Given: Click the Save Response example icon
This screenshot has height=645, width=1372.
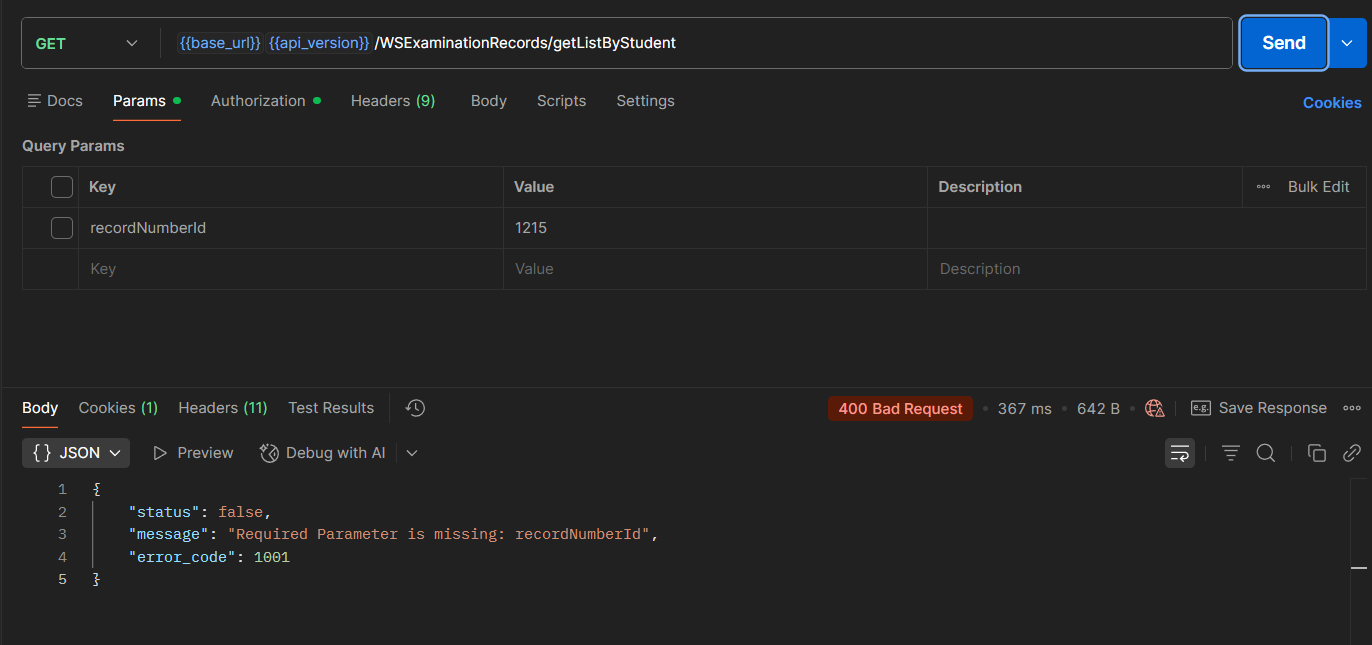Looking at the screenshot, I should click(1201, 408).
